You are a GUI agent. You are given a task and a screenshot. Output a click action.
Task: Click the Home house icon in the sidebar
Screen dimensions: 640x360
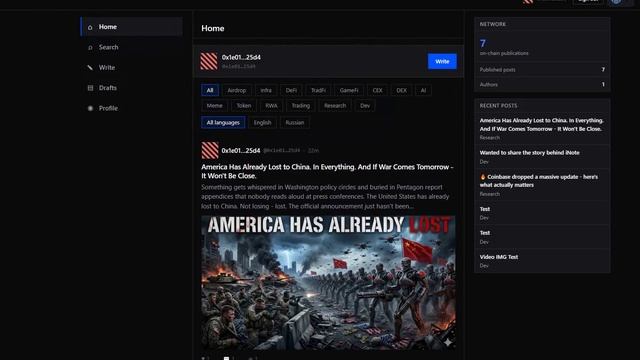tap(90, 27)
